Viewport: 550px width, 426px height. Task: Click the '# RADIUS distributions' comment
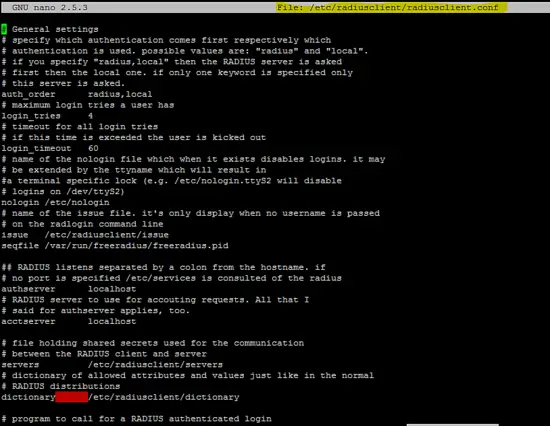point(61,386)
